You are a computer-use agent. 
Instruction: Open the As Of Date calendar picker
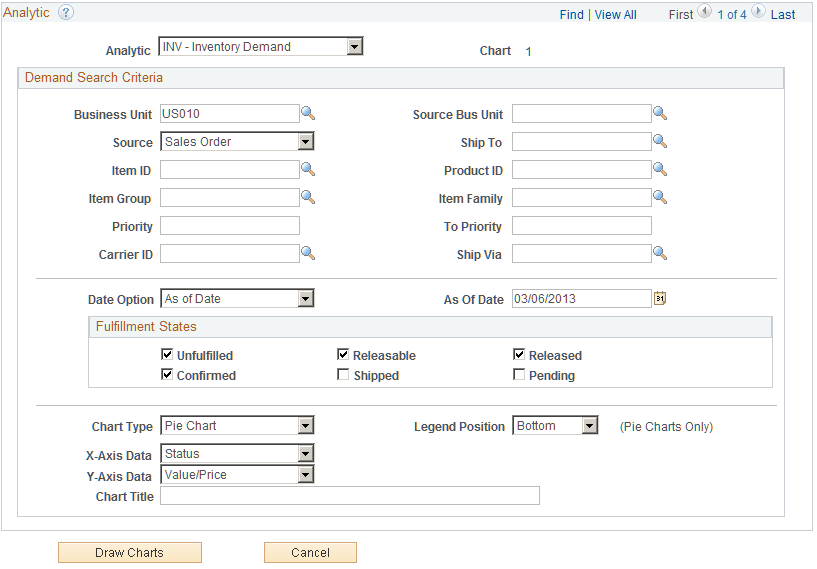660,299
